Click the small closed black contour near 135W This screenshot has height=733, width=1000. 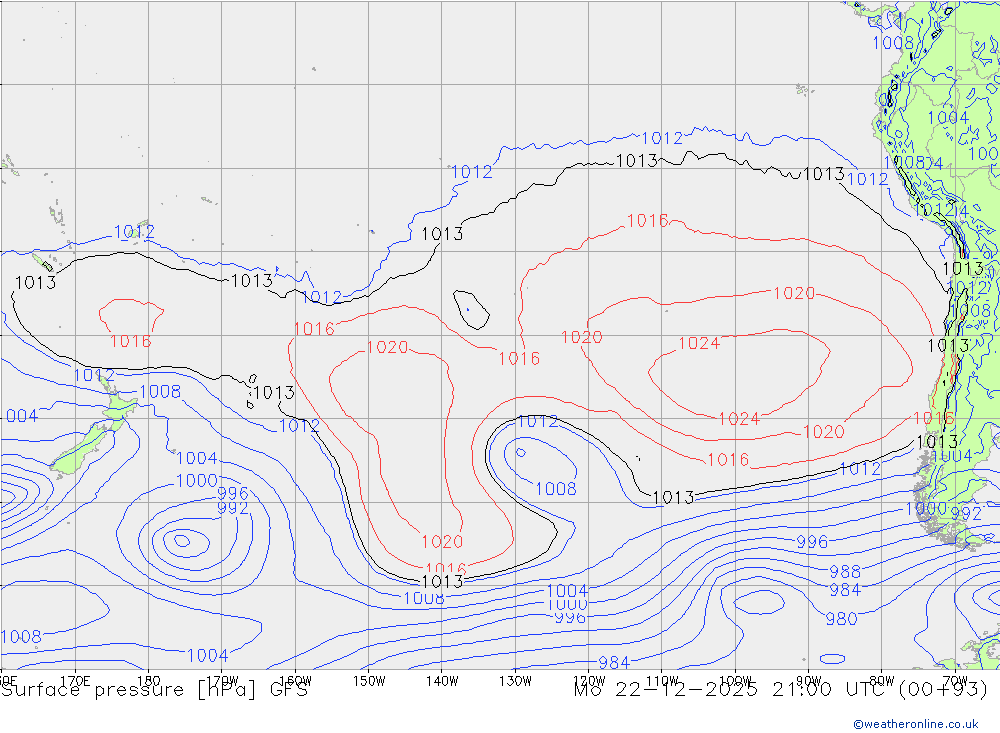pos(471,309)
